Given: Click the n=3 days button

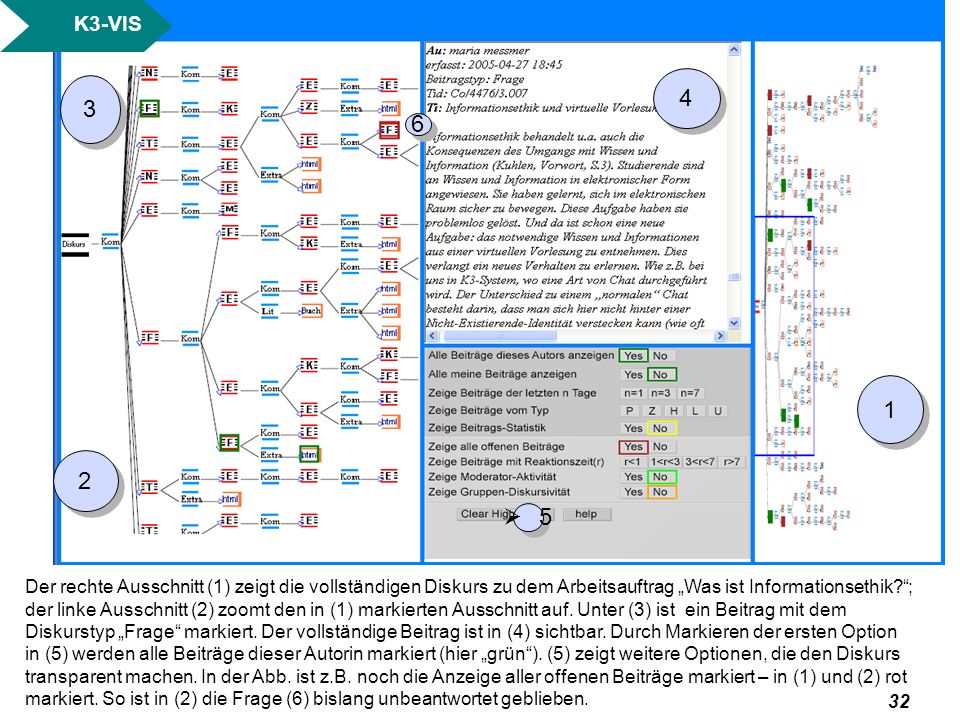Looking at the screenshot, I should click(661, 393).
